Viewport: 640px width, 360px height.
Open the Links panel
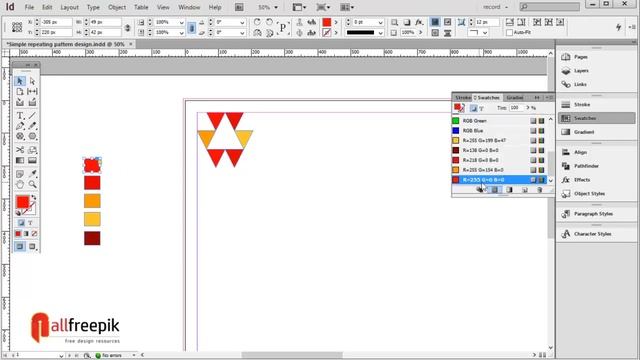coord(580,84)
